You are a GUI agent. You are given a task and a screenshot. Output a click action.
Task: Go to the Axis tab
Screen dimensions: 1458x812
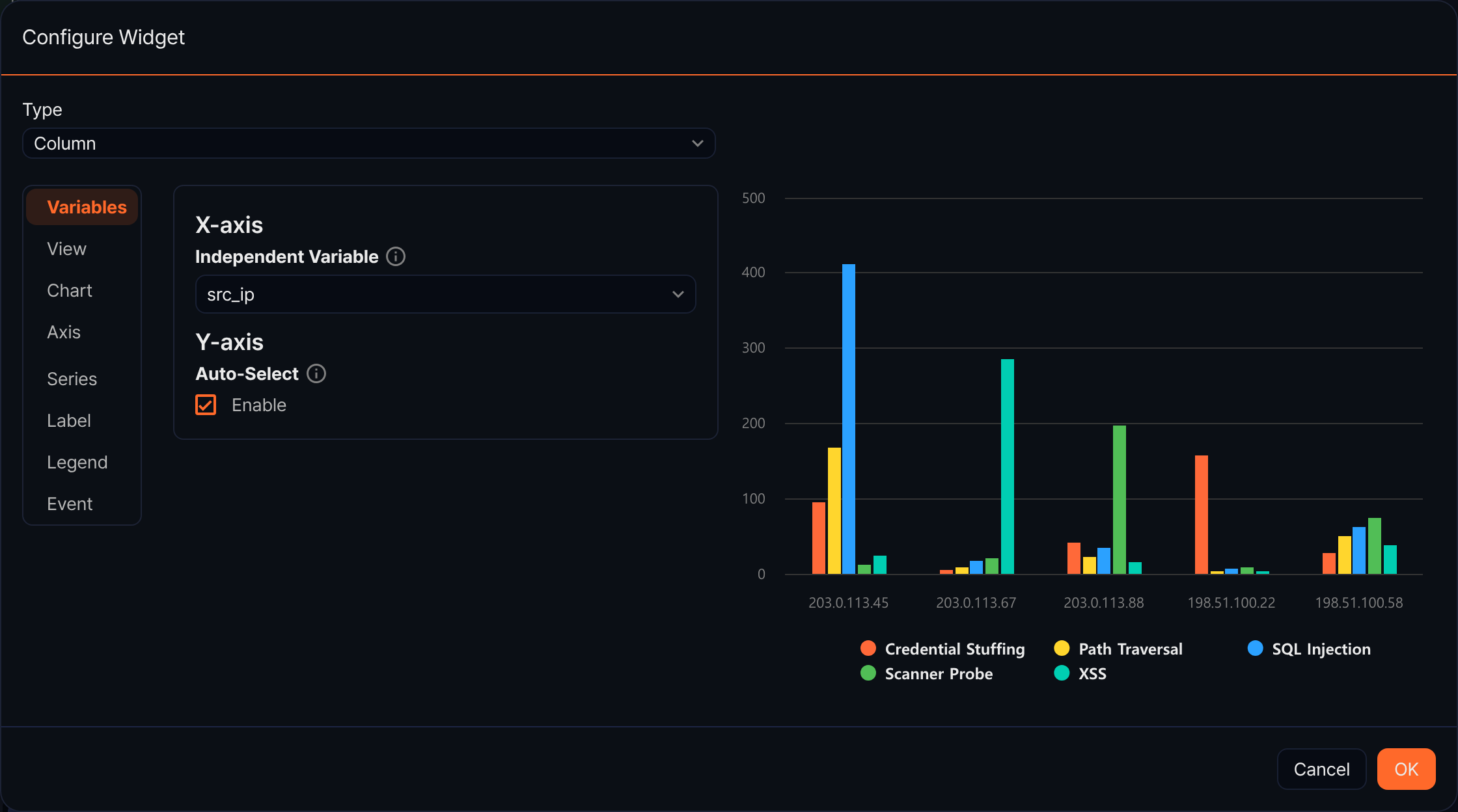[x=64, y=332]
